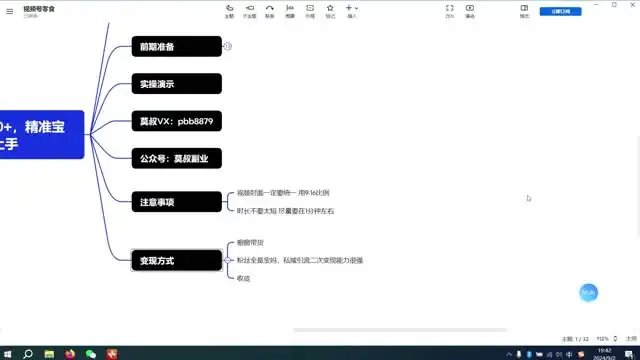Screen dimensions: 640x360
Task: Click the red app icon on taskbar
Action: tap(111, 353)
